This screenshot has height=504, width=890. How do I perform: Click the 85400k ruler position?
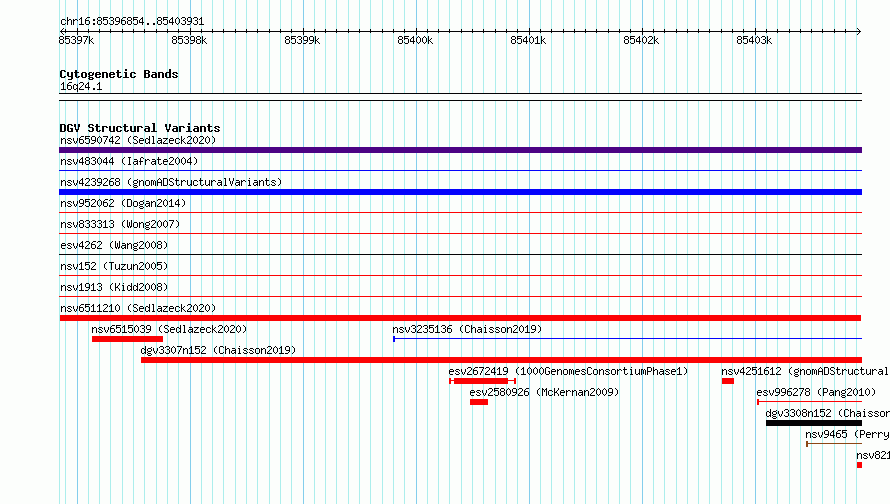coord(415,40)
